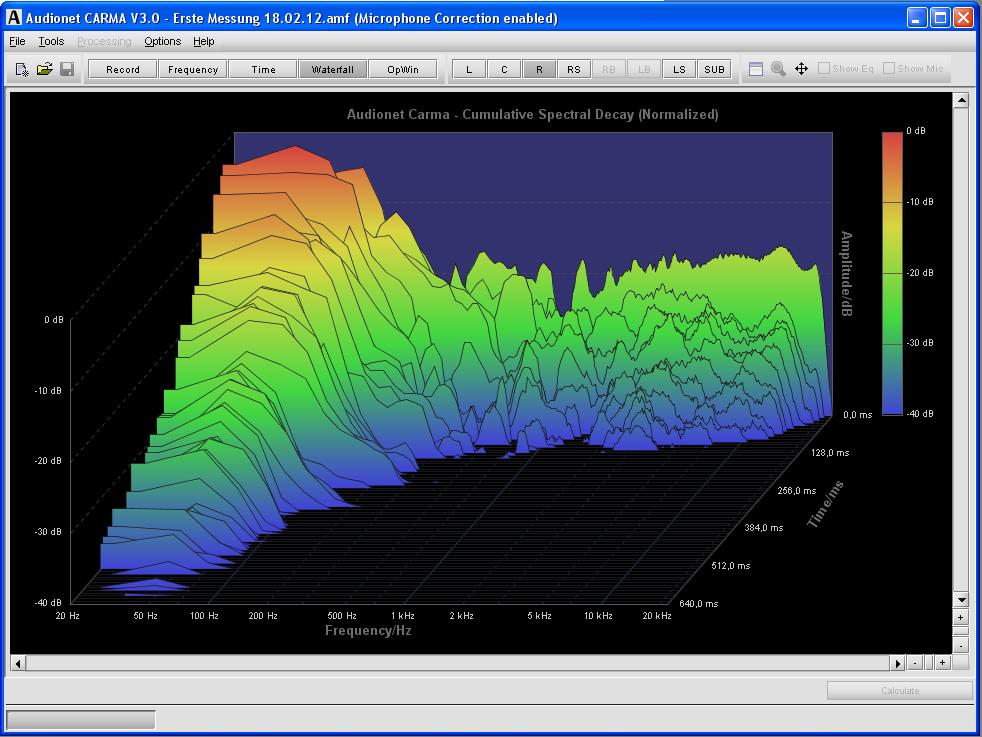
Task: Switch to the Frequency view
Action: (193, 69)
